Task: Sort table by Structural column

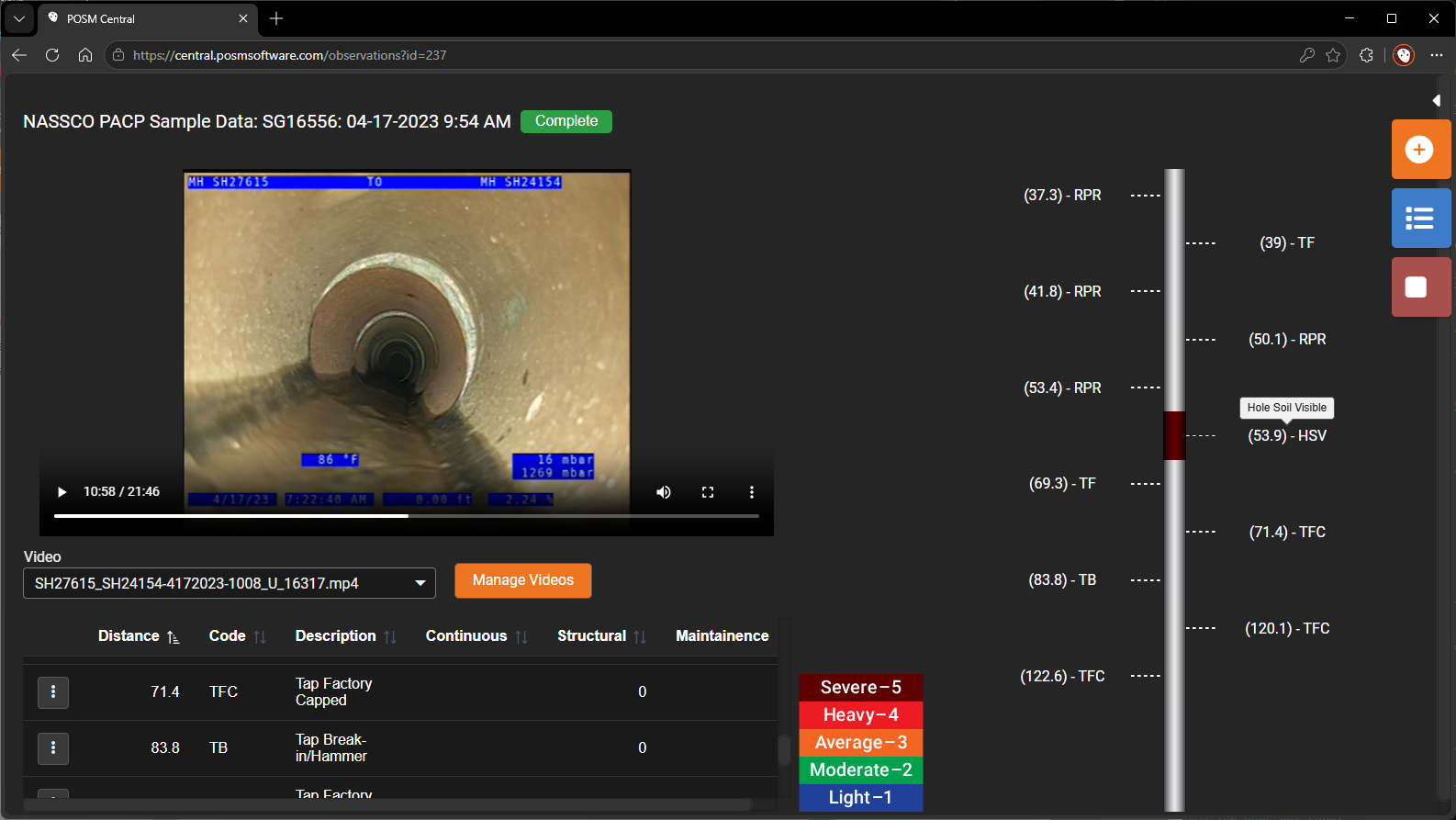Action: point(601,636)
